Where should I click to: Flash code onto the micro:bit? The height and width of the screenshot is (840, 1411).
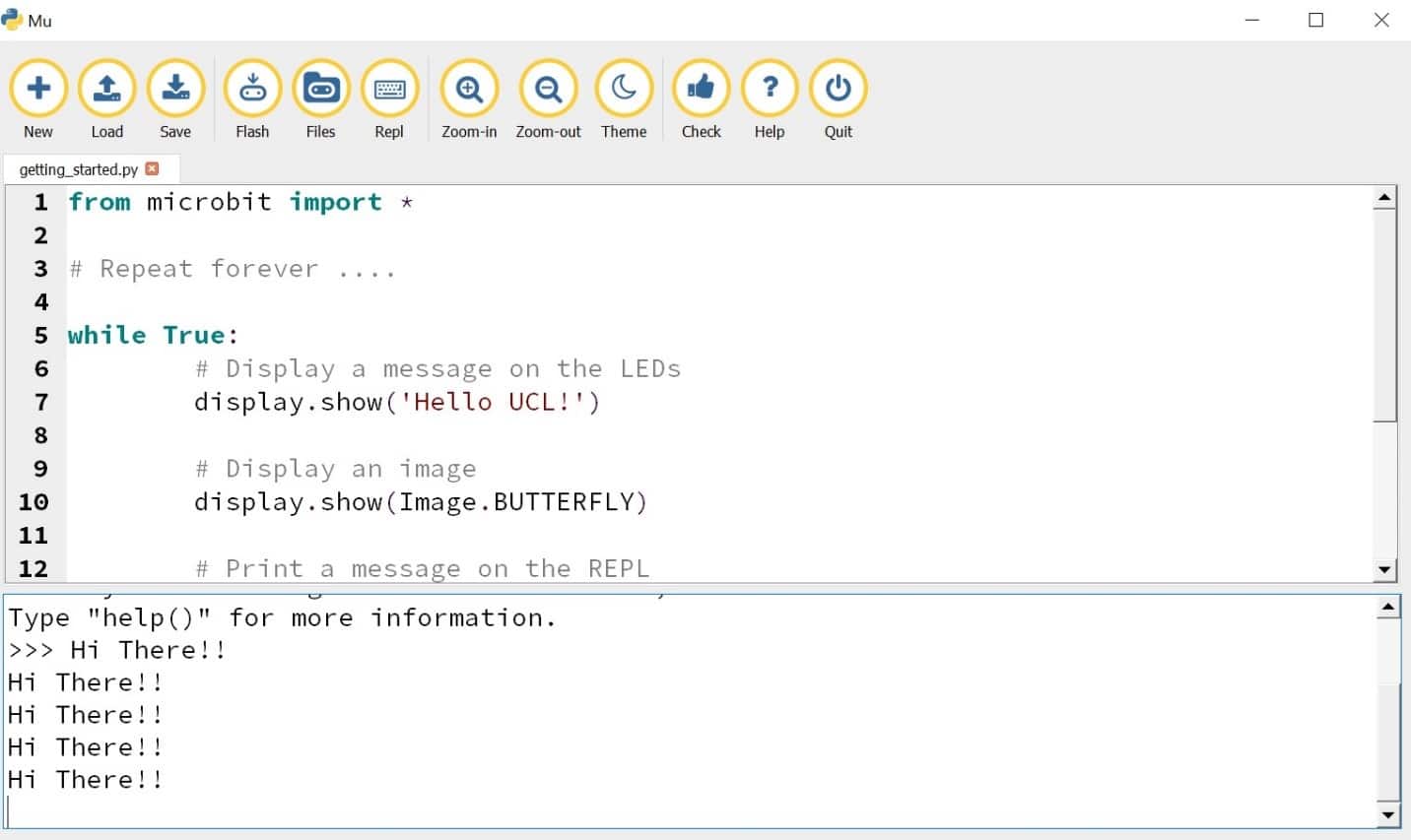(252, 99)
